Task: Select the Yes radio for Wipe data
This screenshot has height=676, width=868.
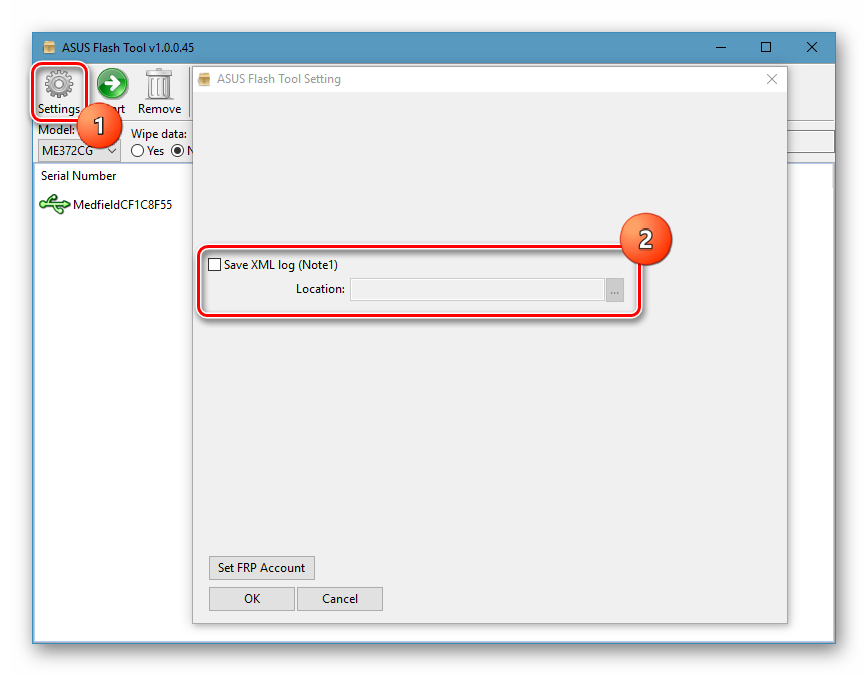Action: pyautogui.click(x=137, y=151)
